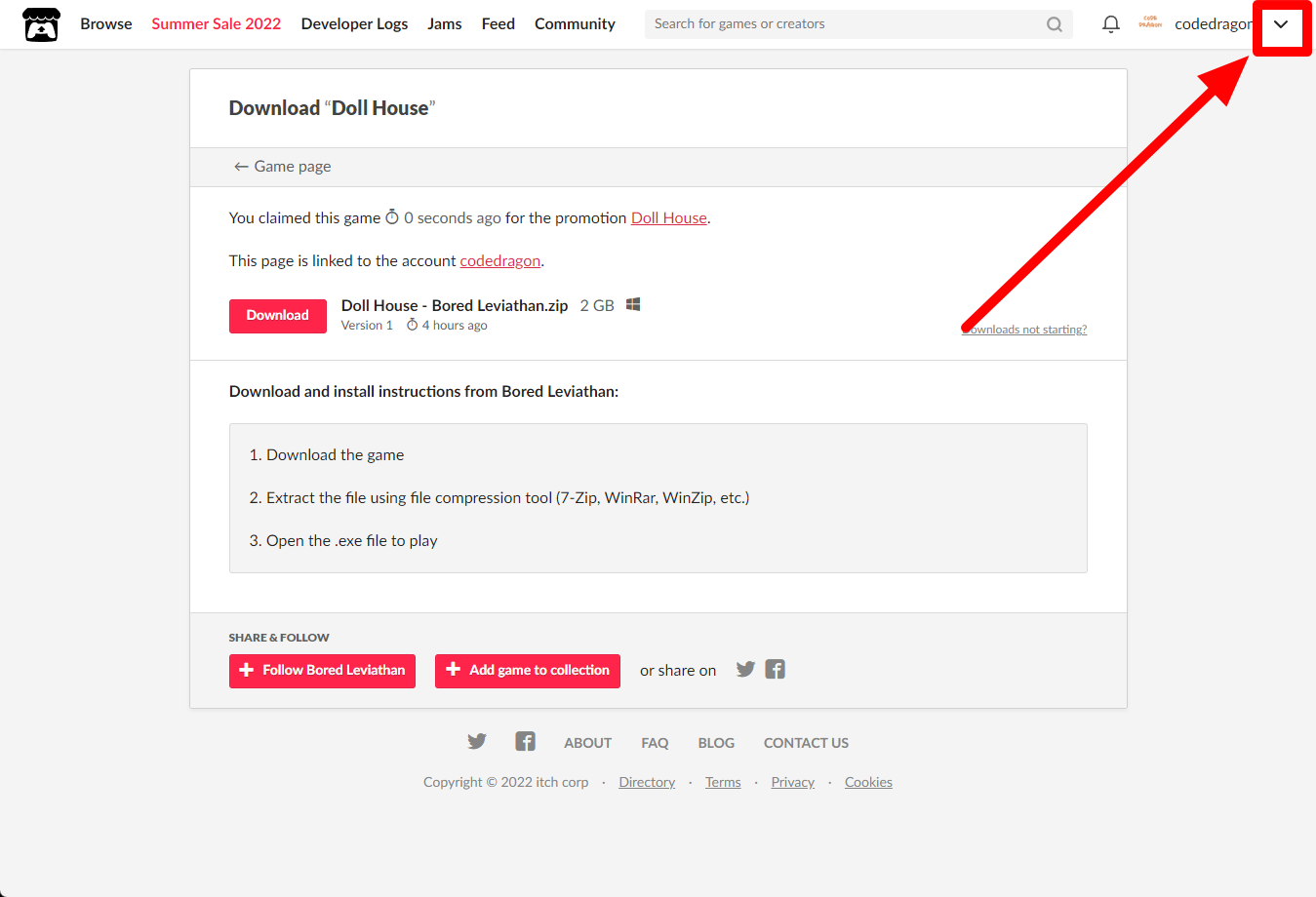Click the search magnifier icon
The height and width of the screenshot is (897, 1316).
pos(1055,24)
